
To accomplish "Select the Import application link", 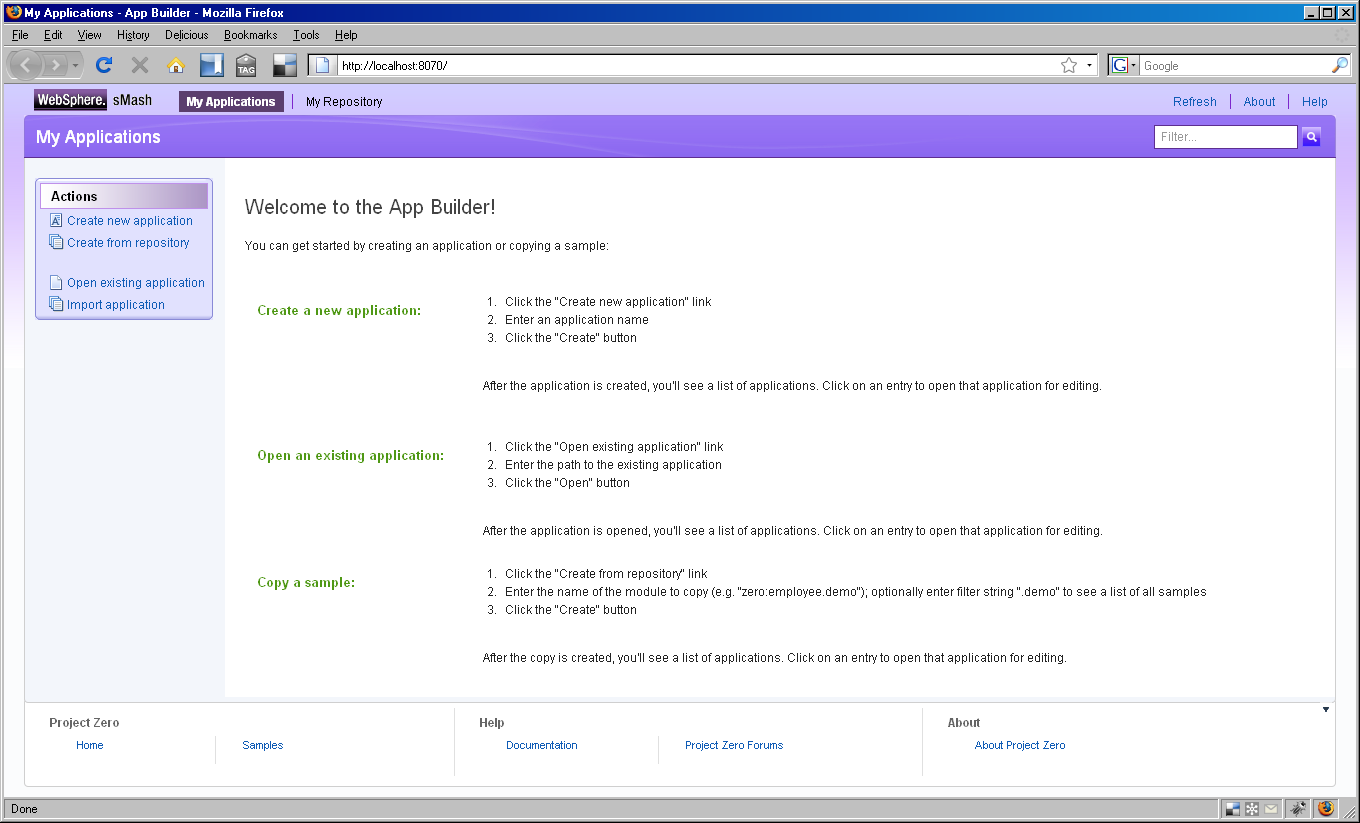I will tap(116, 305).
